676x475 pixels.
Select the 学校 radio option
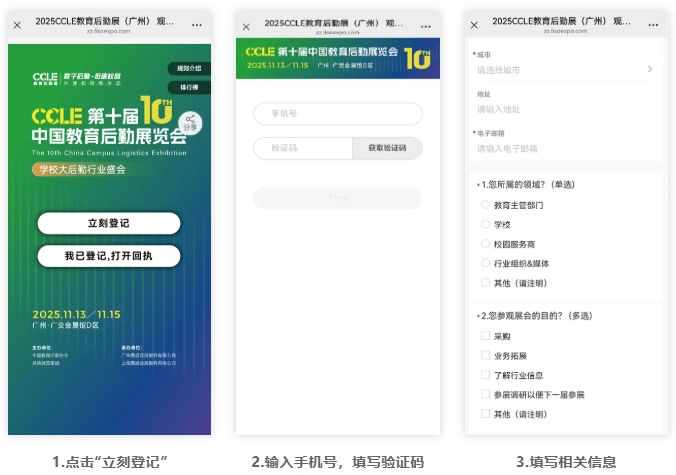pos(485,224)
